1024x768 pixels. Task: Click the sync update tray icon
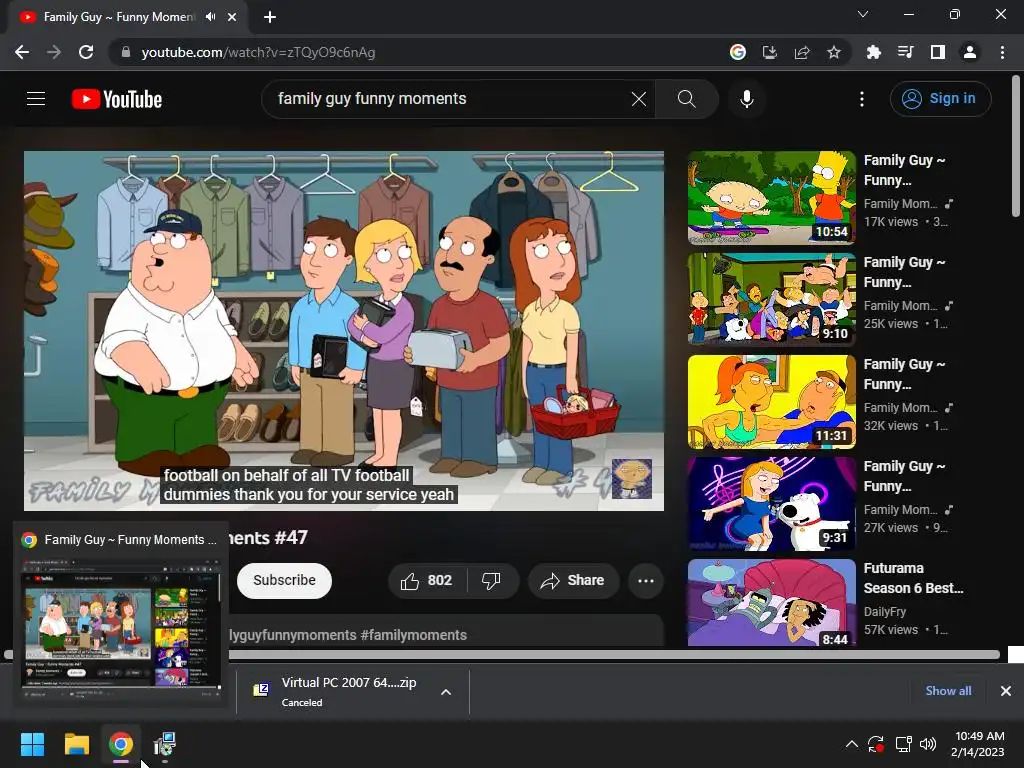876,744
